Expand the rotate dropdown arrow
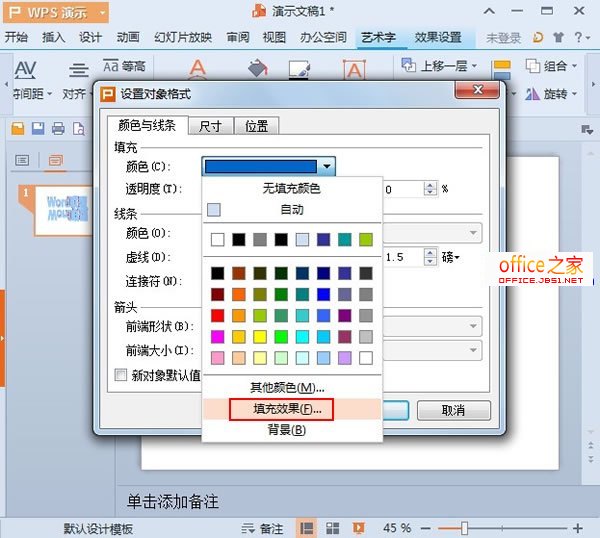This screenshot has height=538, width=600. (574, 94)
